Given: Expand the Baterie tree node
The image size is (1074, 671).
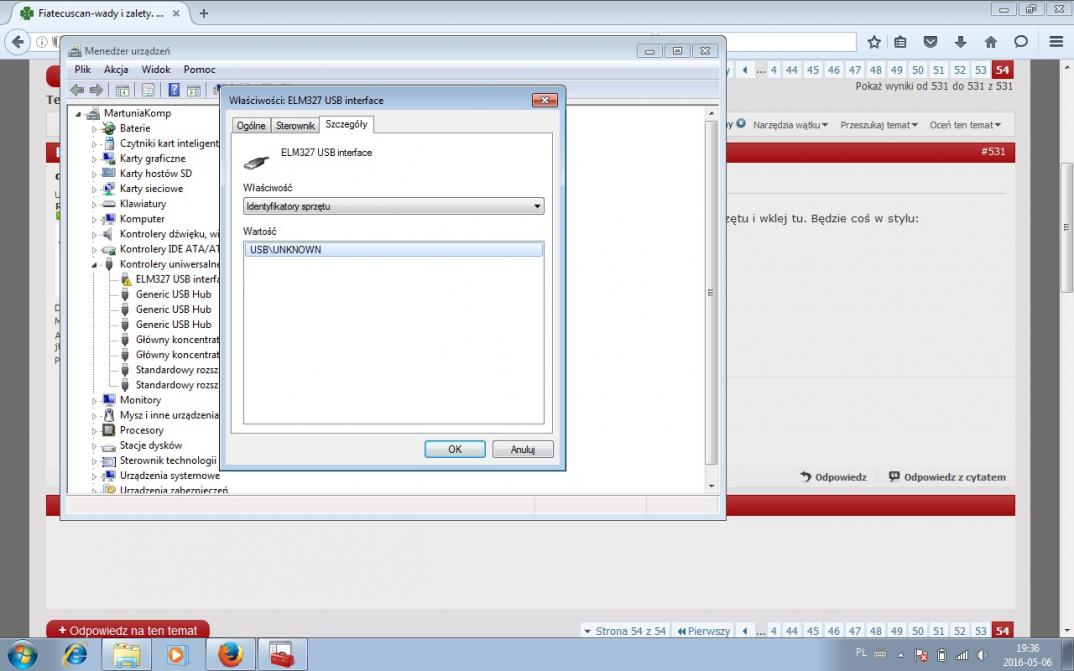Looking at the screenshot, I should tap(95, 129).
